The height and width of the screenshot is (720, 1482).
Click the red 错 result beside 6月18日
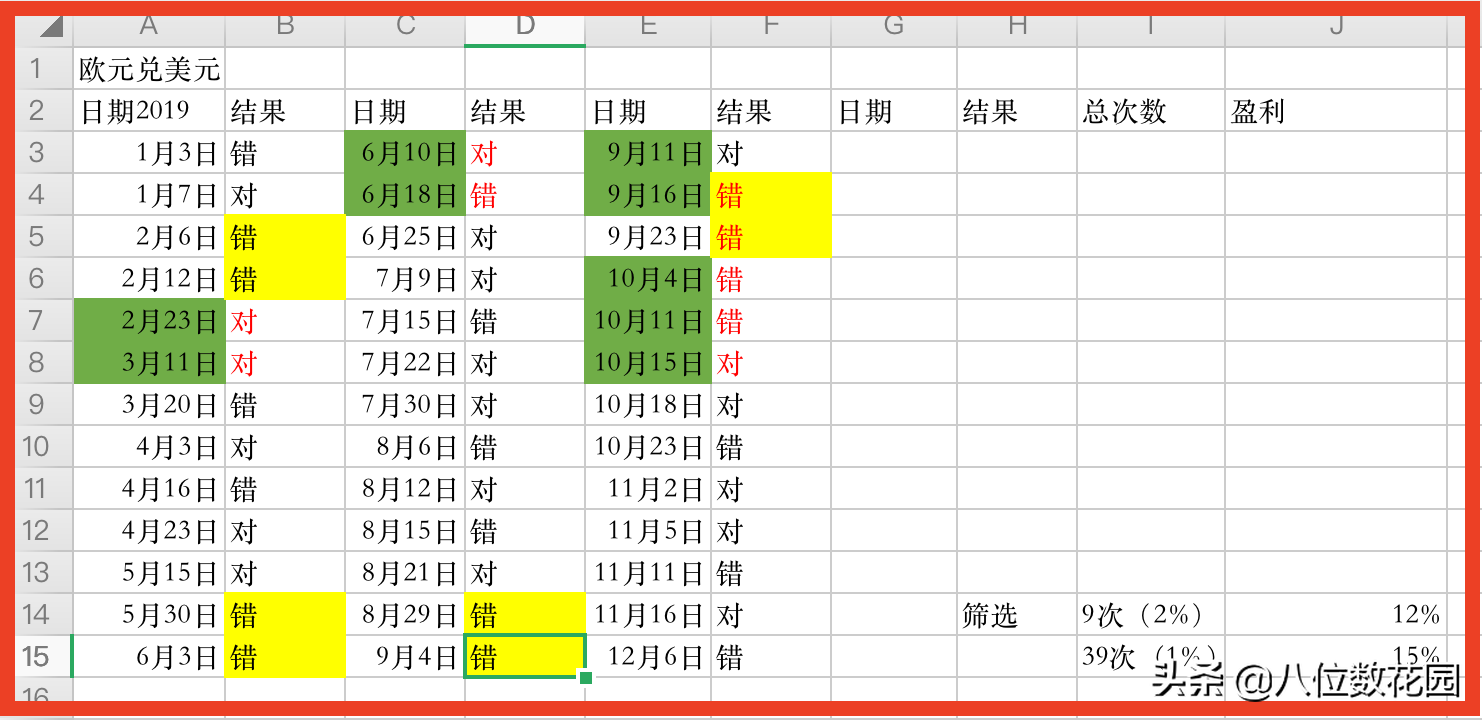click(x=525, y=195)
